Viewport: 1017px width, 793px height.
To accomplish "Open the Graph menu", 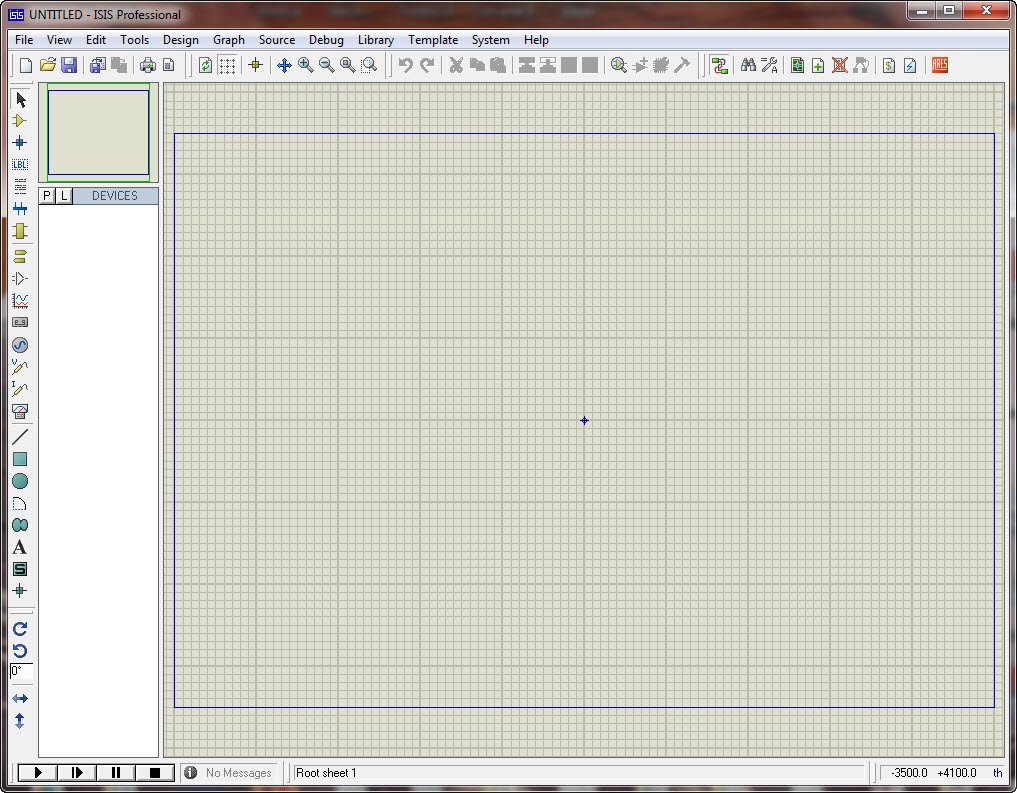I will tap(229, 40).
